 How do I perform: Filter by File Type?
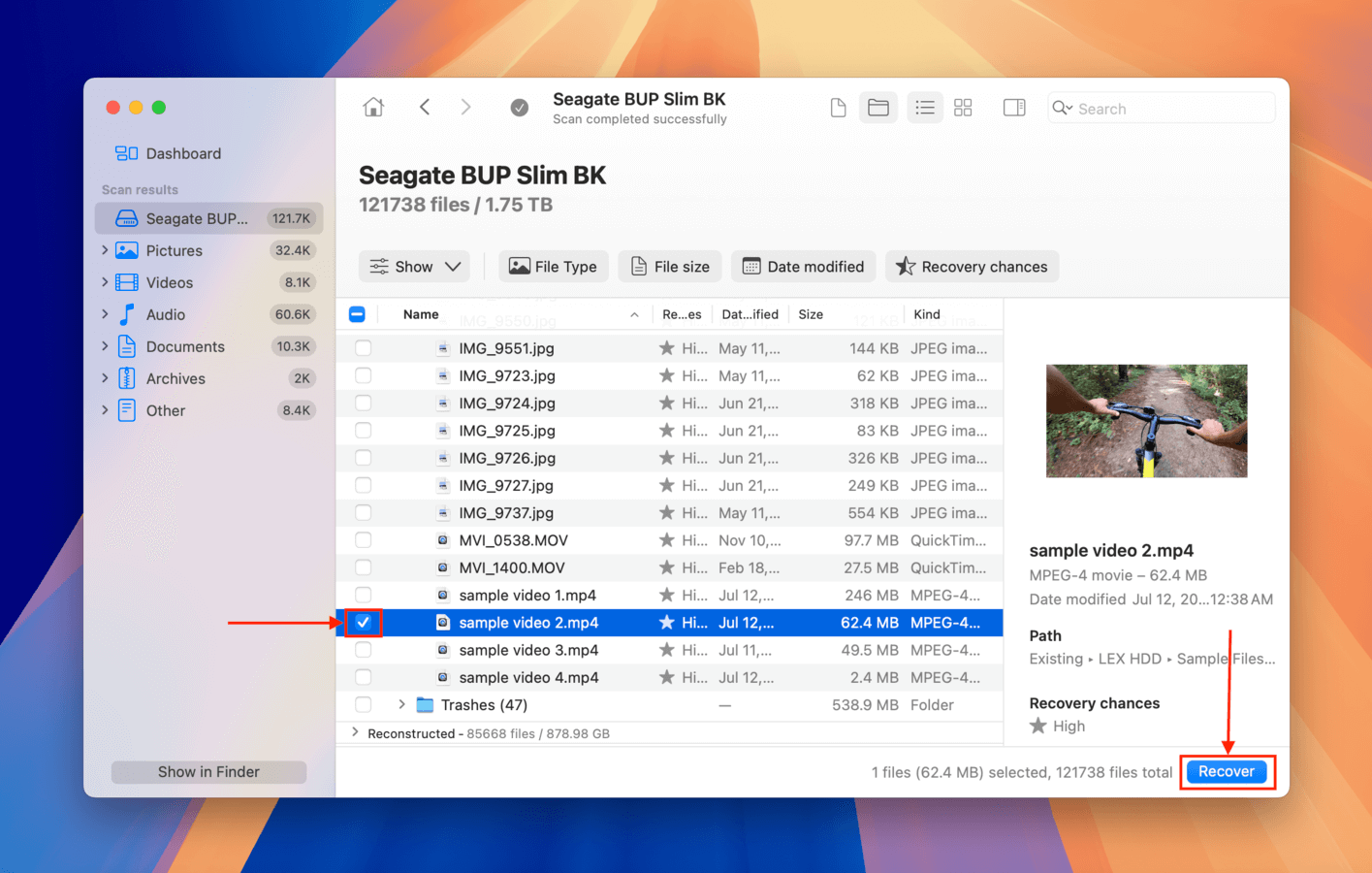(x=554, y=267)
